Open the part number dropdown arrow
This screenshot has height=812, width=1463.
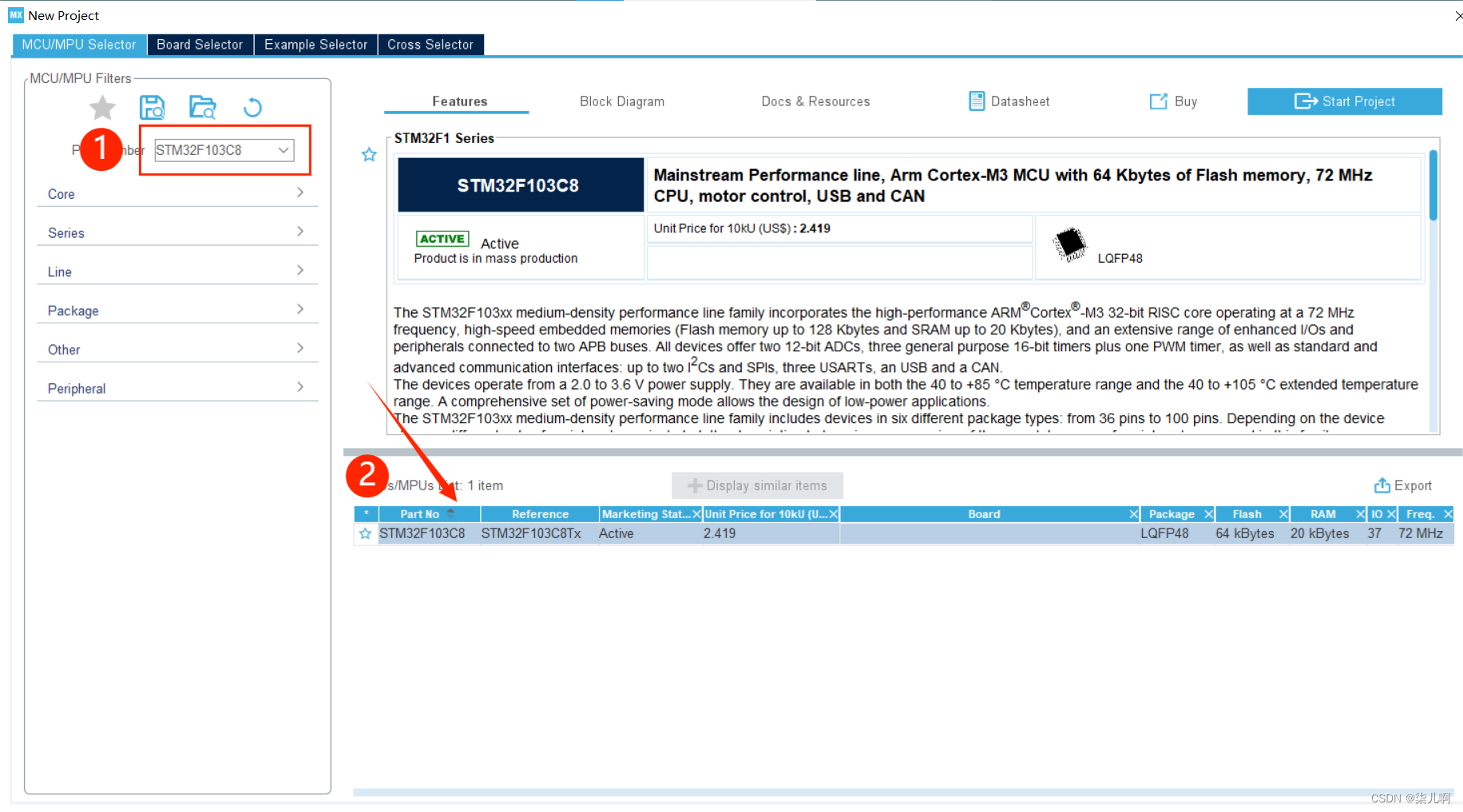pos(283,150)
